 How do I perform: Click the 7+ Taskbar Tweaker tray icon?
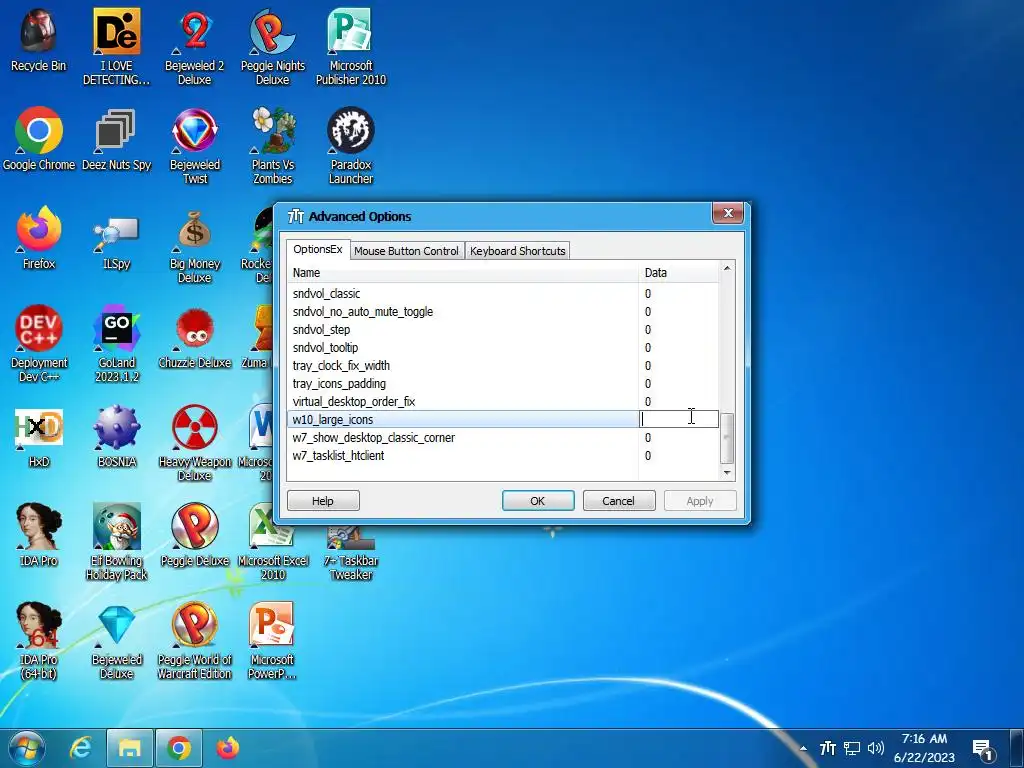[x=827, y=748]
